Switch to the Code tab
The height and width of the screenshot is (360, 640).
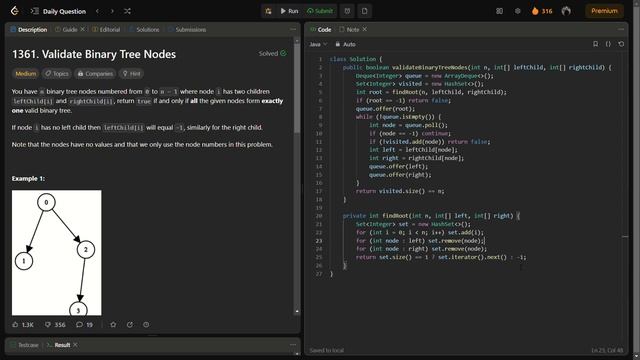321,29
